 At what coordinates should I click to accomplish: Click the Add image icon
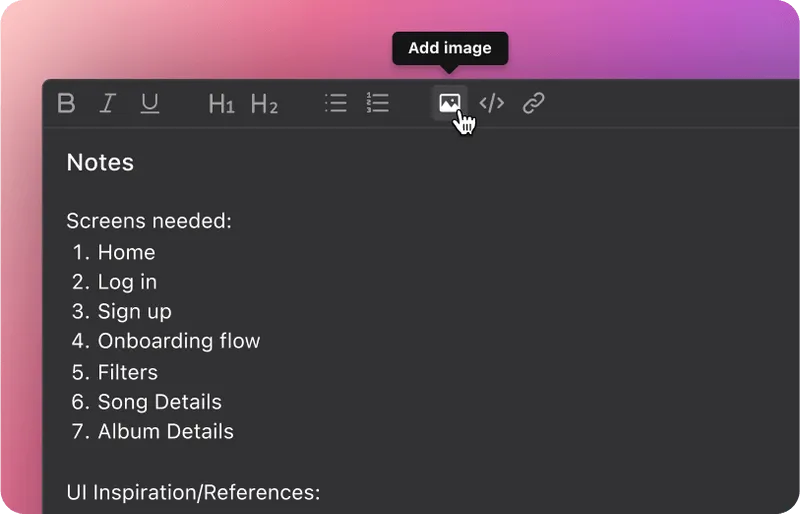[x=450, y=103]
